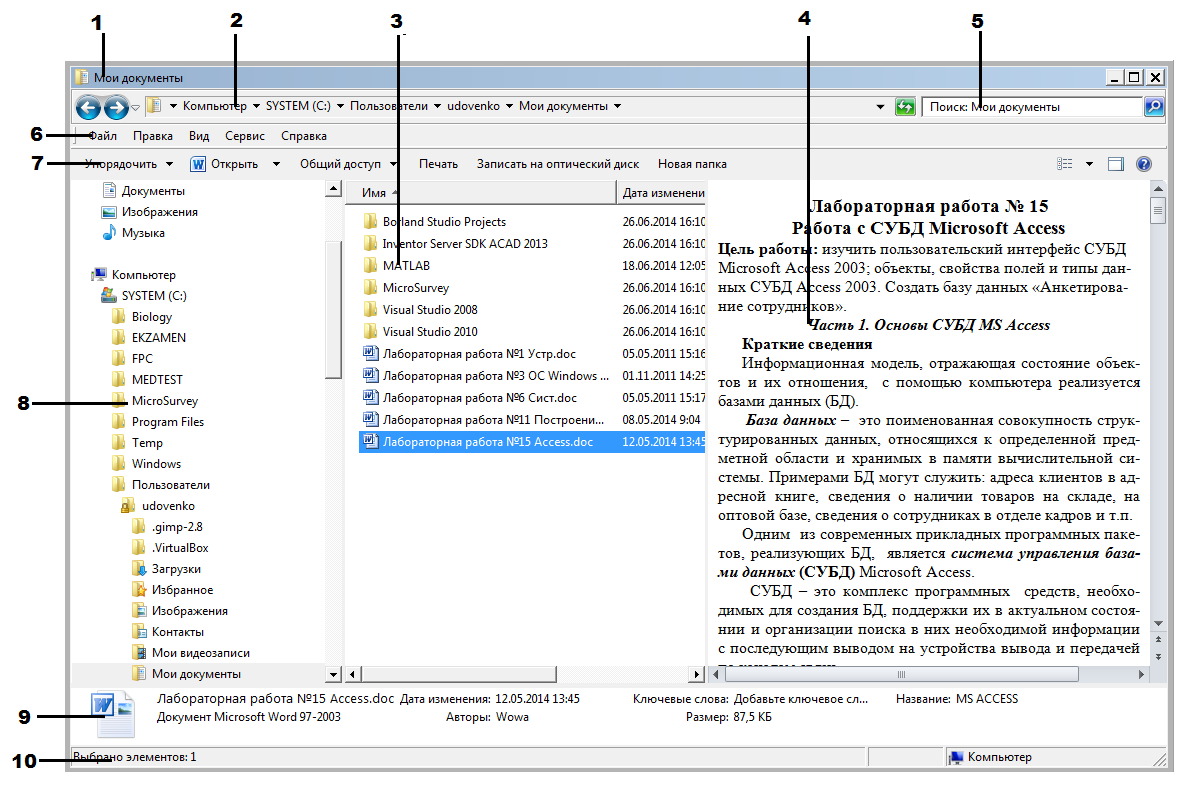Click the Компьютер icon in the status bar

(x=956, y=758)
